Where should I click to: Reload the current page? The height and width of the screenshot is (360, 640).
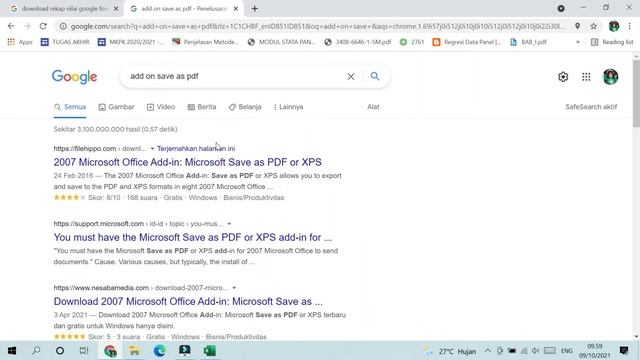[43, 26]
